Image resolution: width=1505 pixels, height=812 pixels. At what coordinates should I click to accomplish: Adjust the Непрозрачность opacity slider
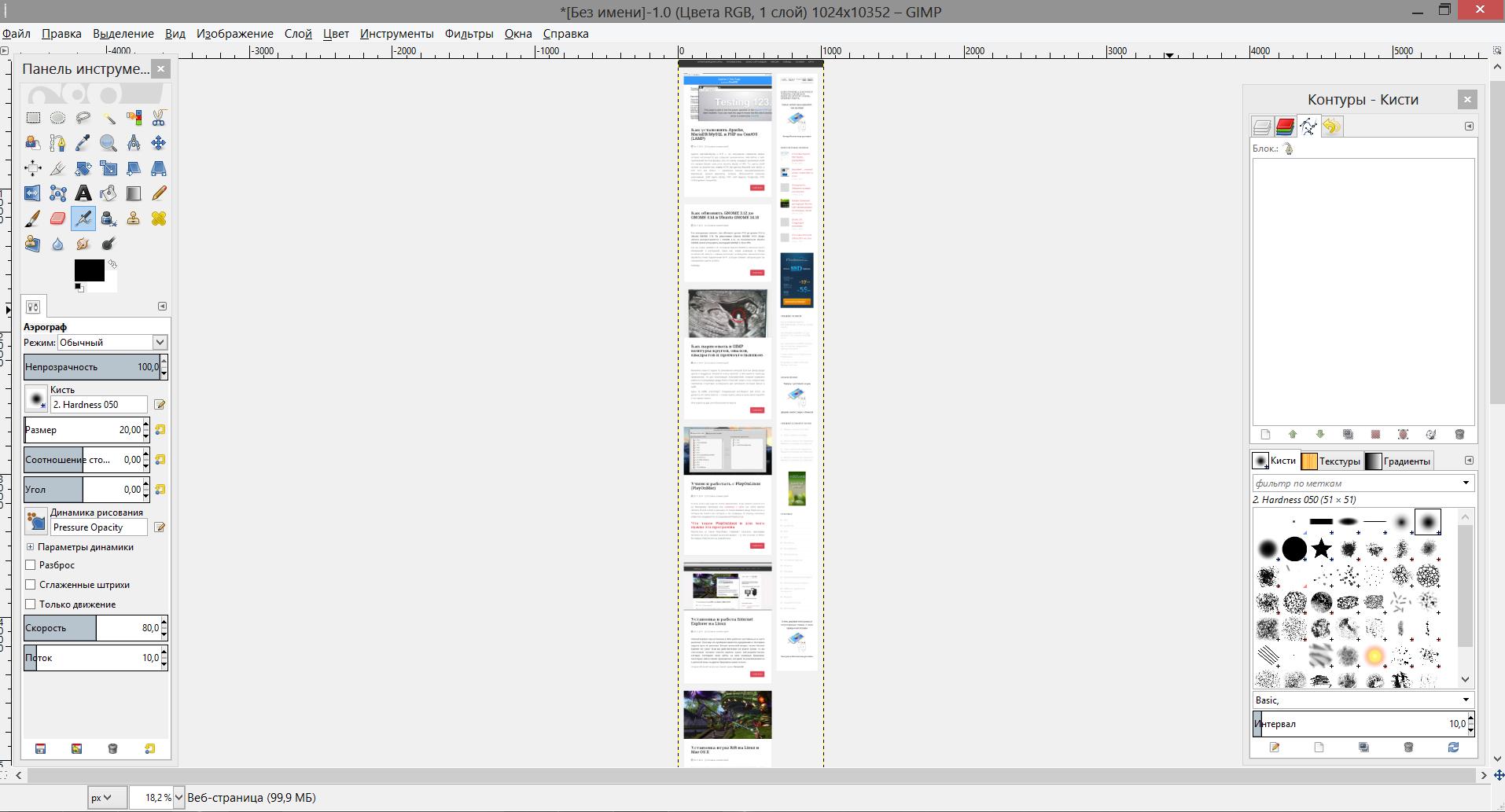(91, 367)
